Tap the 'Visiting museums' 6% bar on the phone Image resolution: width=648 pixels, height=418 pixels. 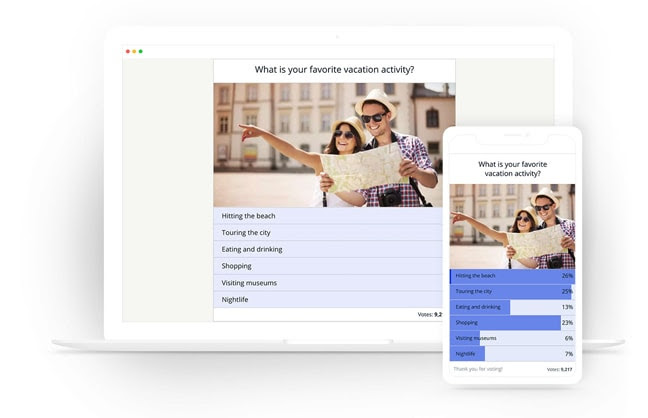tap(512, 338)
